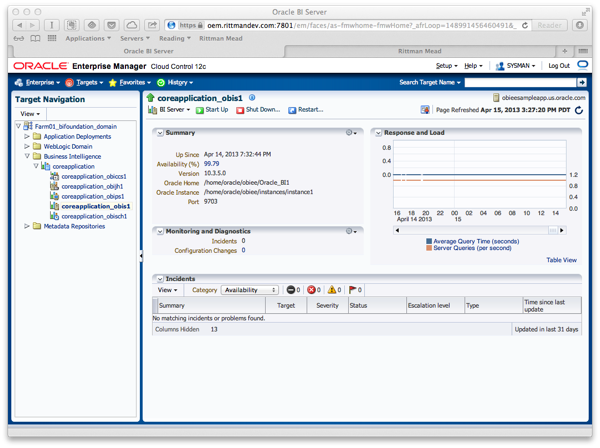Viewport: 600px width, 448px height.
Task: Select coreapplication_obijh1 in the tree
Action: click(92, 186)
